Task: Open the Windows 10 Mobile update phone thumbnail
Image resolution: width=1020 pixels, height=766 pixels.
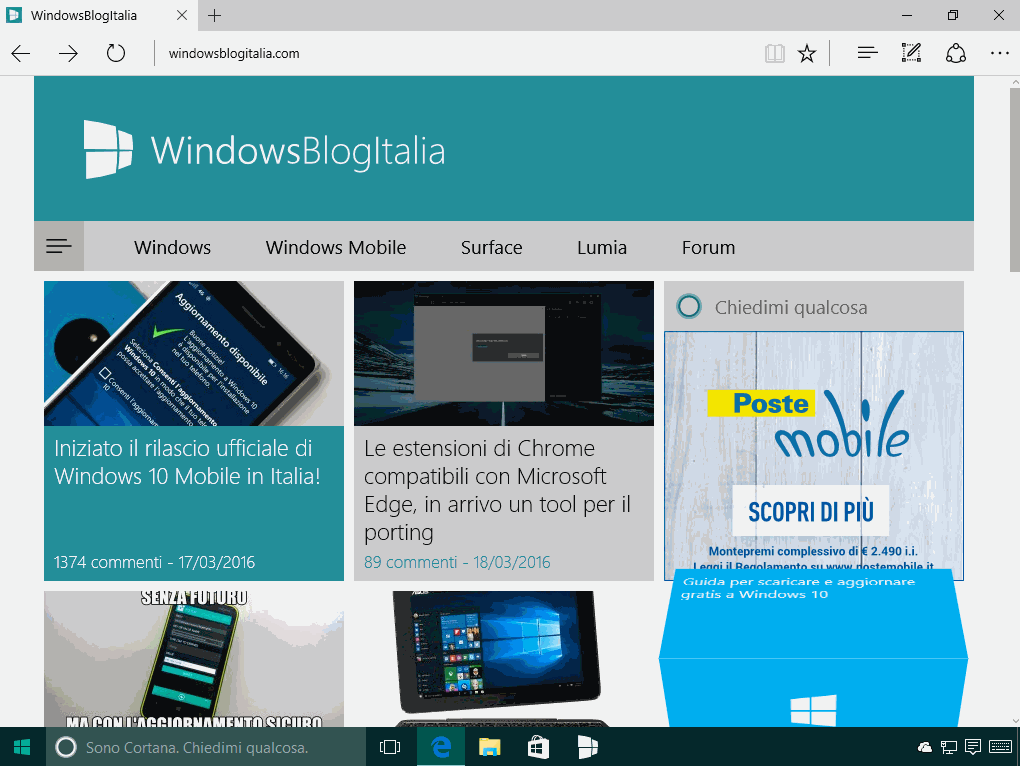Action: tap(194, 353)
